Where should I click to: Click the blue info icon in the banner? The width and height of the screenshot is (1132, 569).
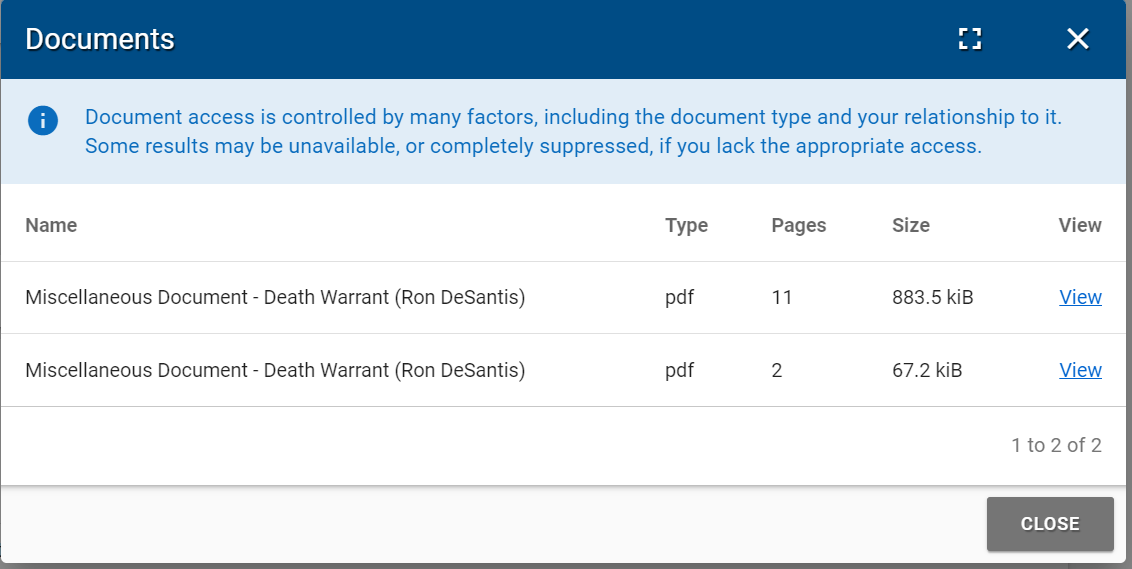[x=43, y=121]
